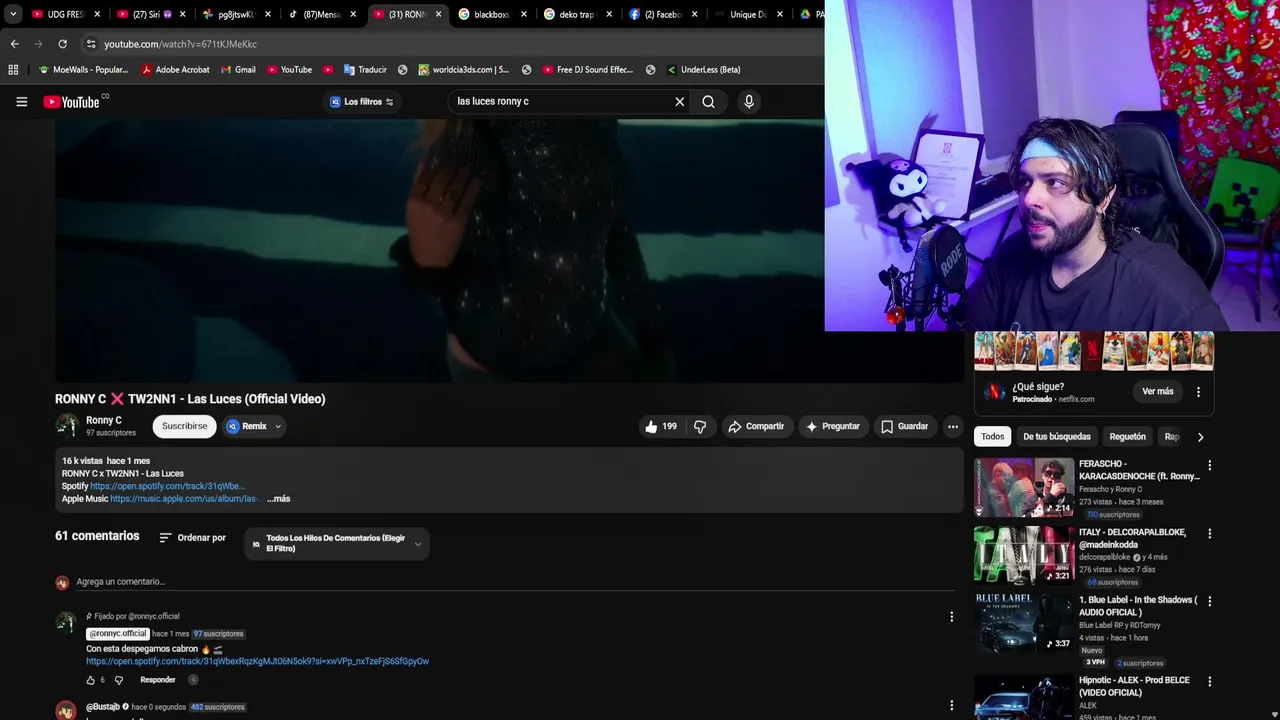This screenshot has width=1280, height=720.
Task: Click the Agrega un comentario field
Action: [x=515, y=582]
